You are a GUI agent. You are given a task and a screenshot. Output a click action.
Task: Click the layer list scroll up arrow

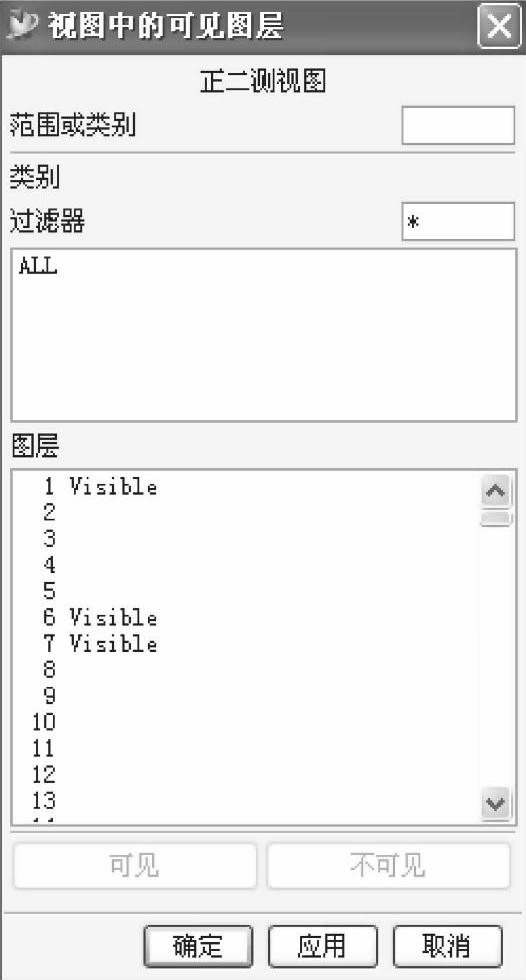[x=496, y=491]
